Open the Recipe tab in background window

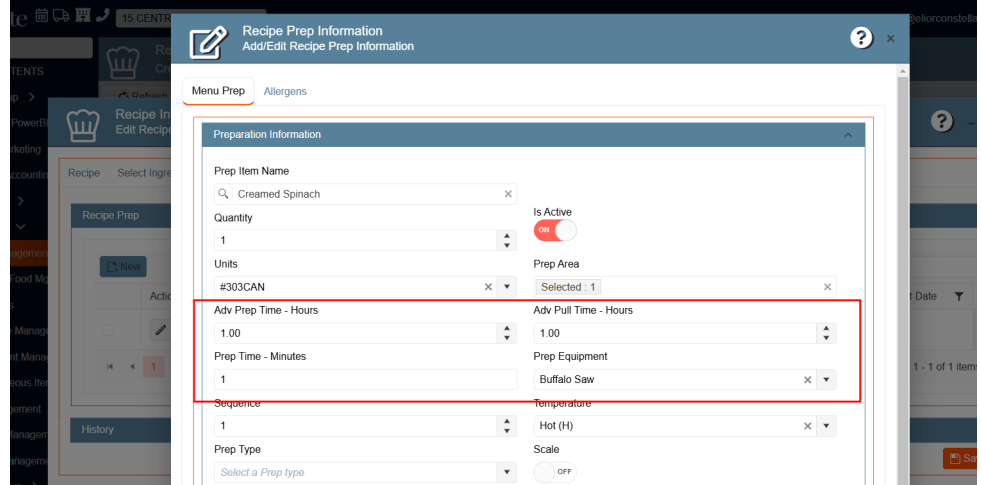(84, 173)
